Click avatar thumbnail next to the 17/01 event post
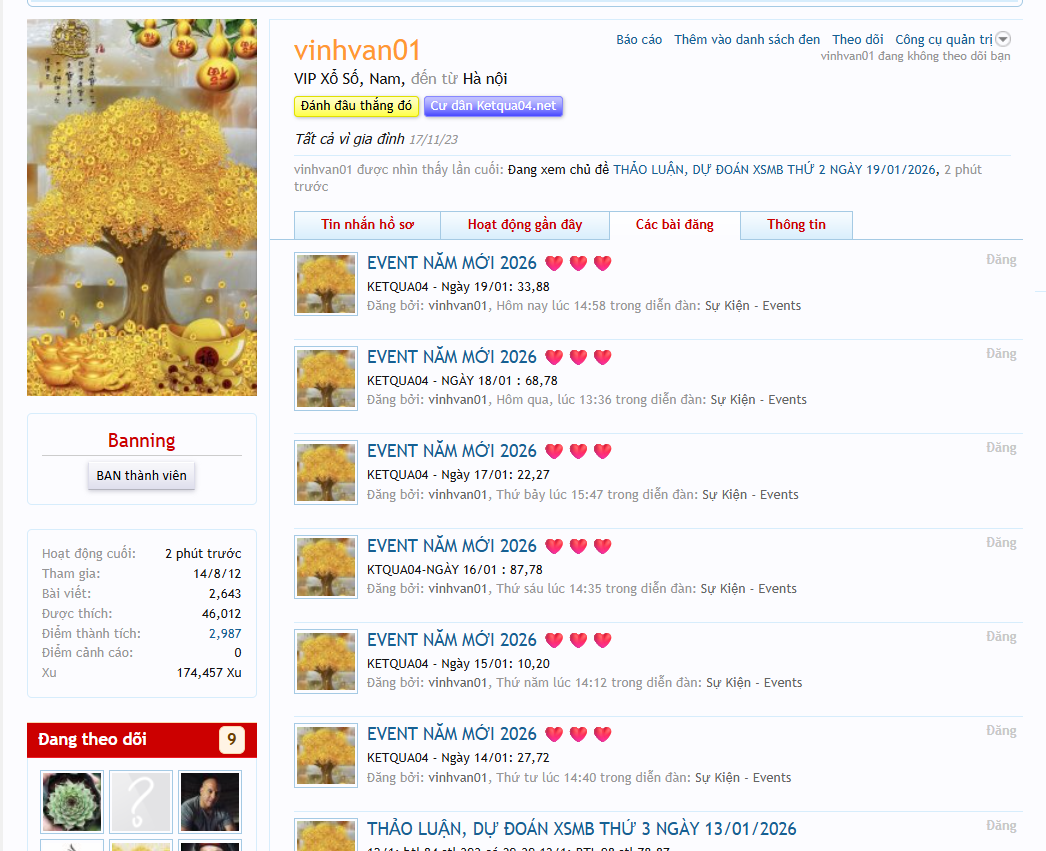Viewport: 1046px width, 851px height. point(326,473)
